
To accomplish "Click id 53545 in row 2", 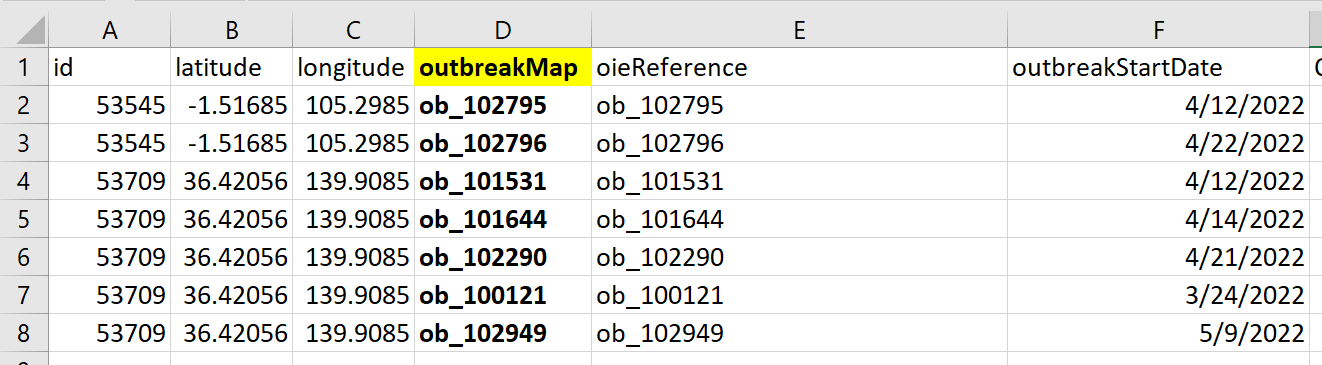I will 110,105.
